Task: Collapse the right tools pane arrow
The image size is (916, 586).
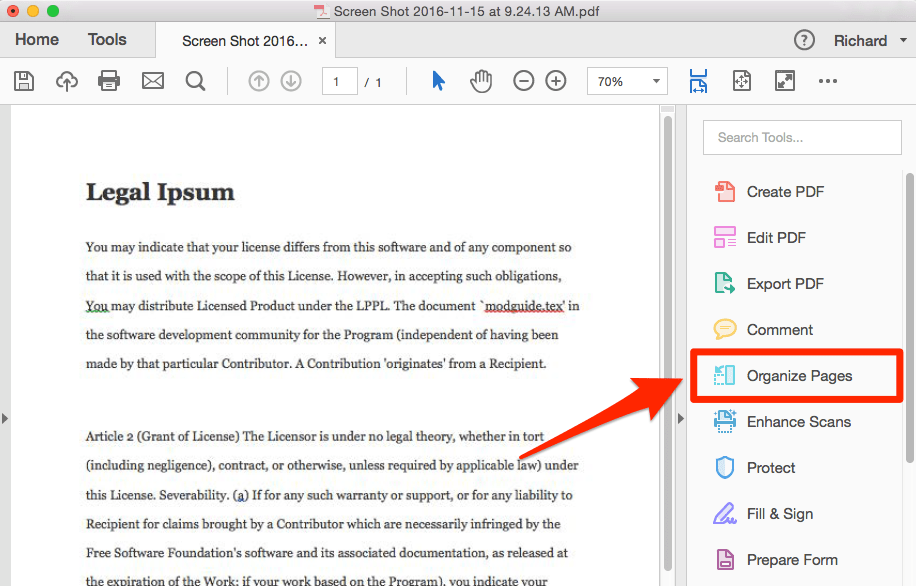Action: click(681, 418)
